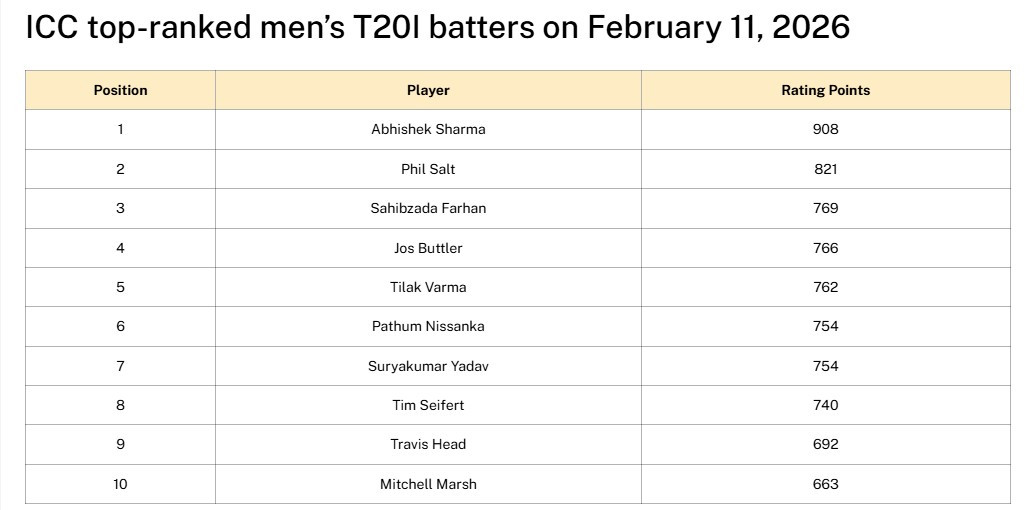Click the 908 rating points value
This screenshot has height=510, width=1025.
coord(826,129)
